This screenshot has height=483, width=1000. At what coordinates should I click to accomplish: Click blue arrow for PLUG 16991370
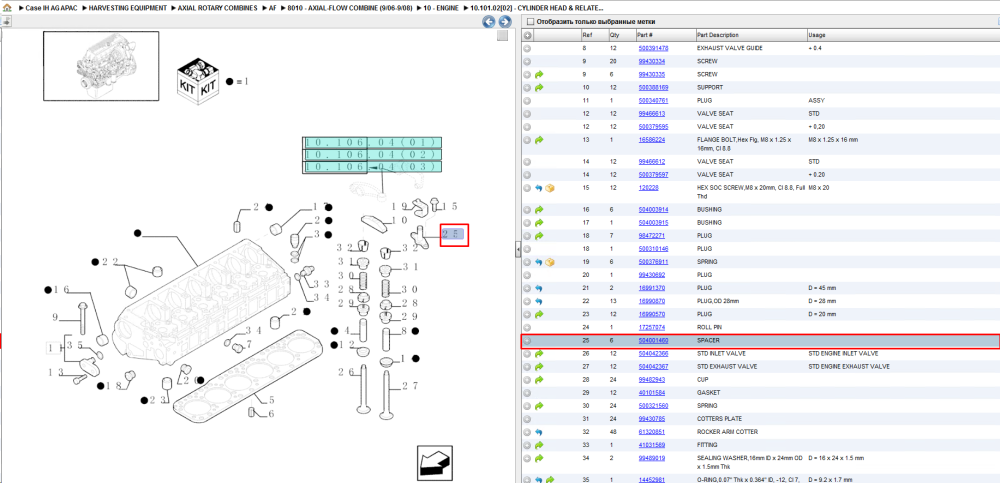(539, 288)
